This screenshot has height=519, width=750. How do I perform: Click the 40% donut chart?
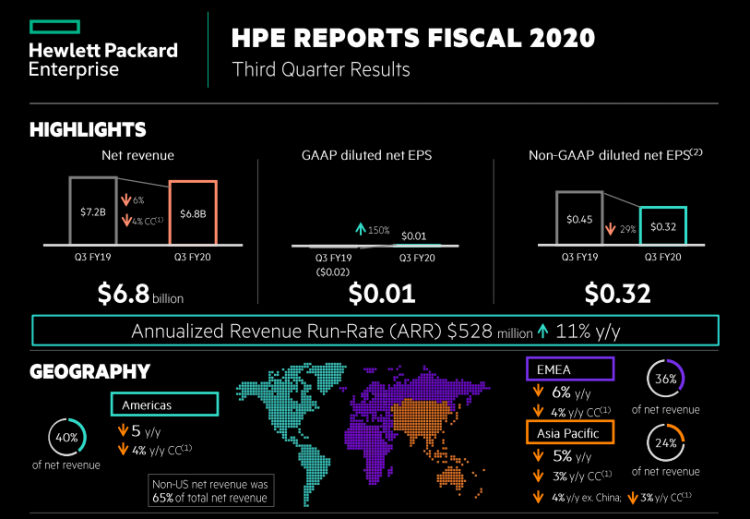[x=67, y=437]
